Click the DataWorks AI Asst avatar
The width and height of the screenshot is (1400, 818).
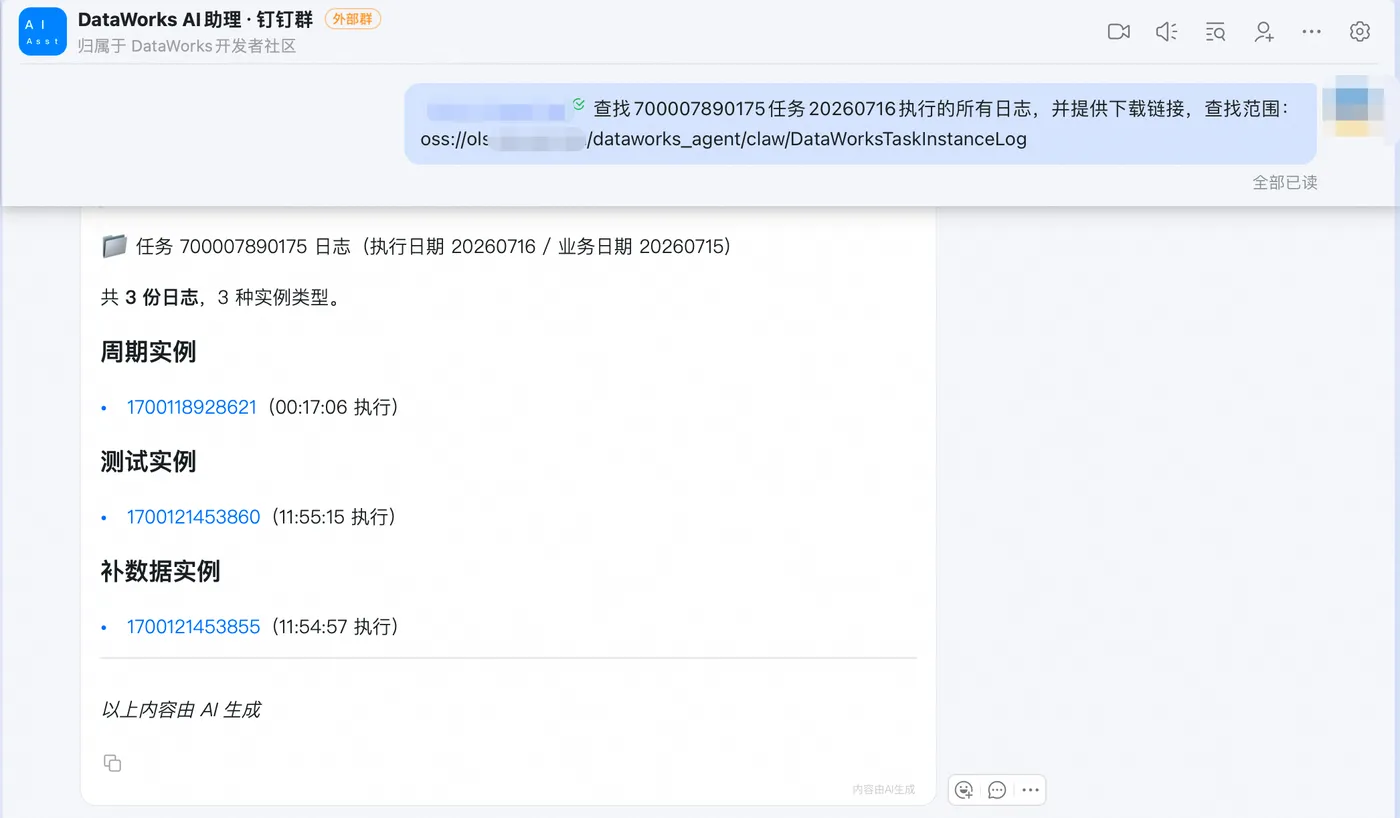tap(43, 32)
